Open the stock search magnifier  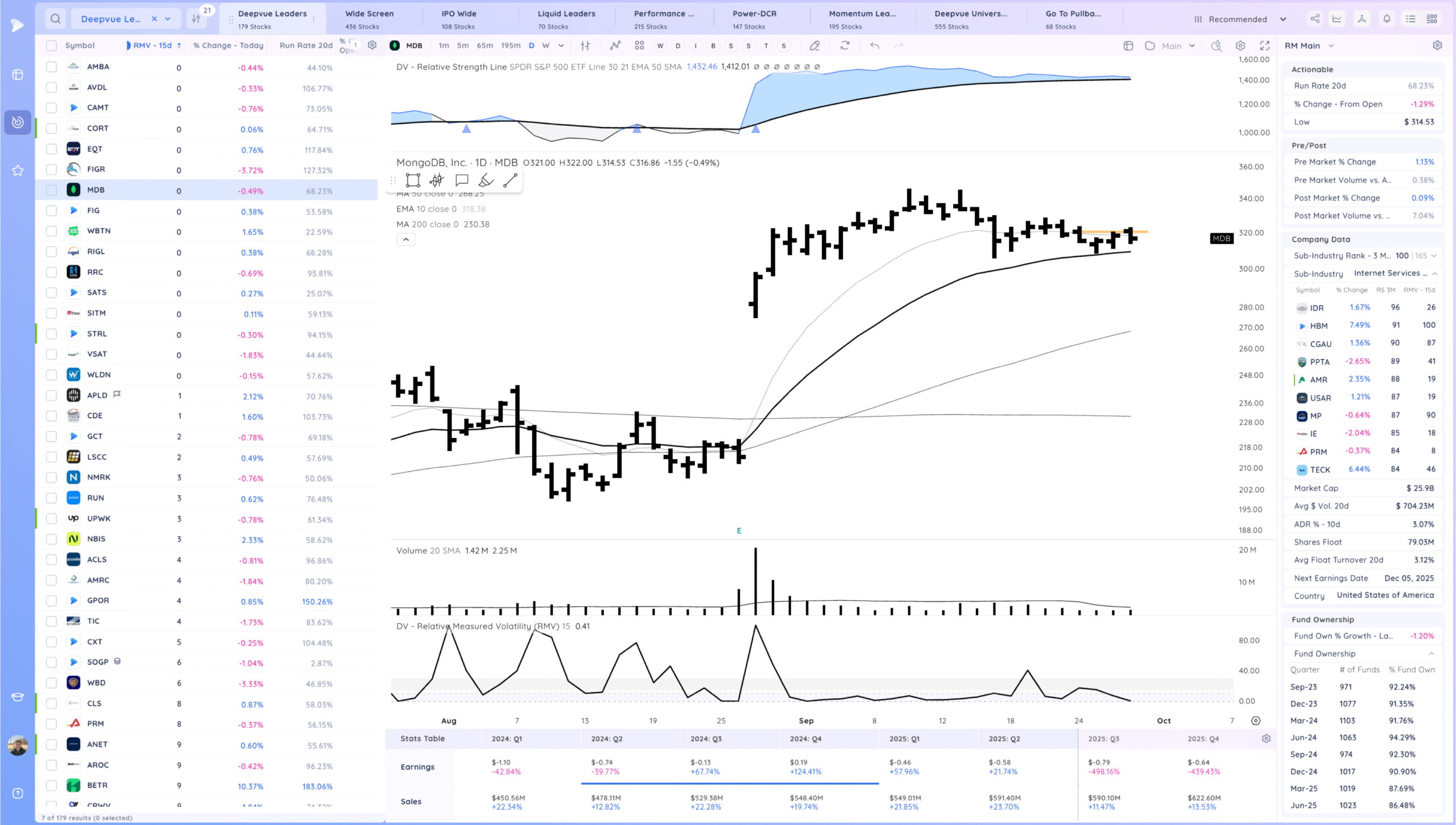pyautogui.click(x=55, y=19)
